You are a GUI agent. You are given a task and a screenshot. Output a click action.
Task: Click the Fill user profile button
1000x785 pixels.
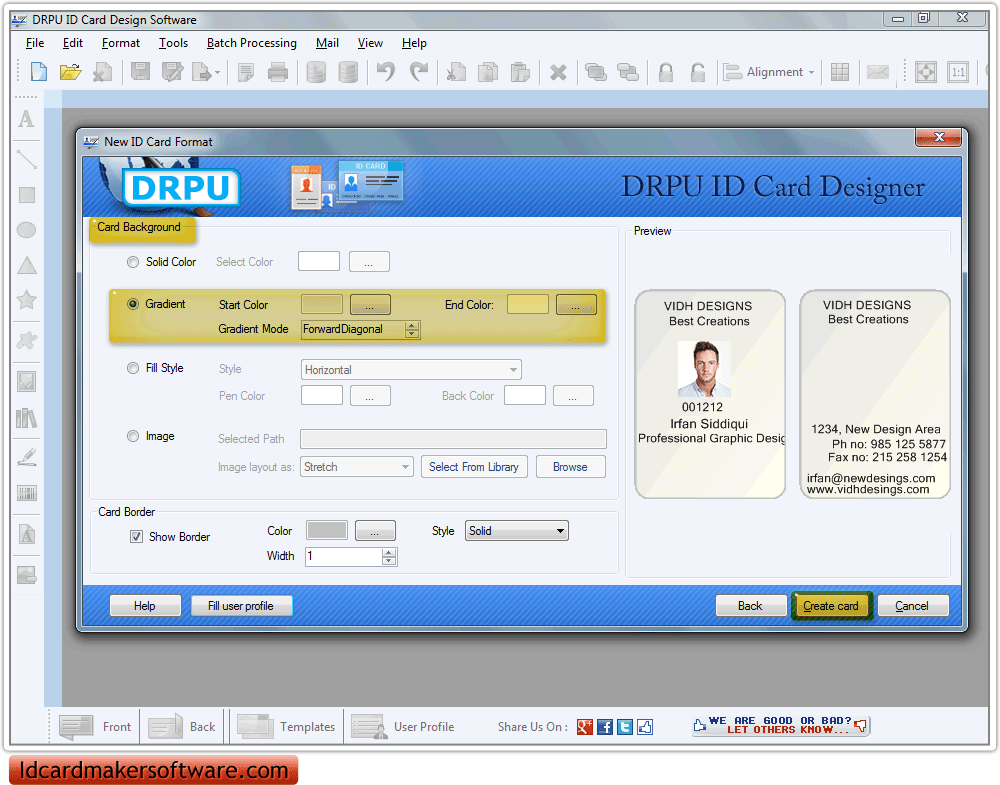pos(241,606)
